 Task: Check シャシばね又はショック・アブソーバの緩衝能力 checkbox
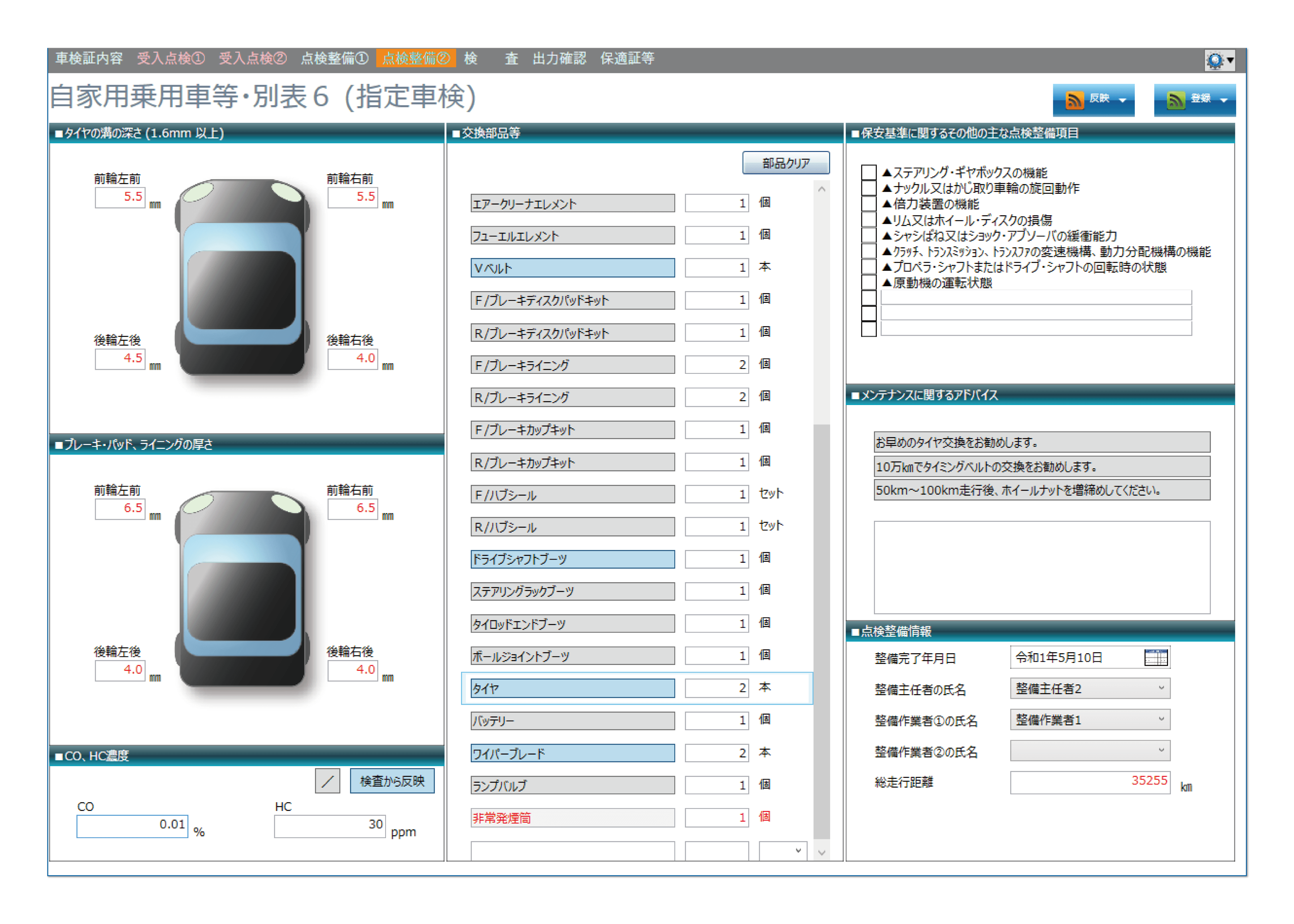coord(868,235)
